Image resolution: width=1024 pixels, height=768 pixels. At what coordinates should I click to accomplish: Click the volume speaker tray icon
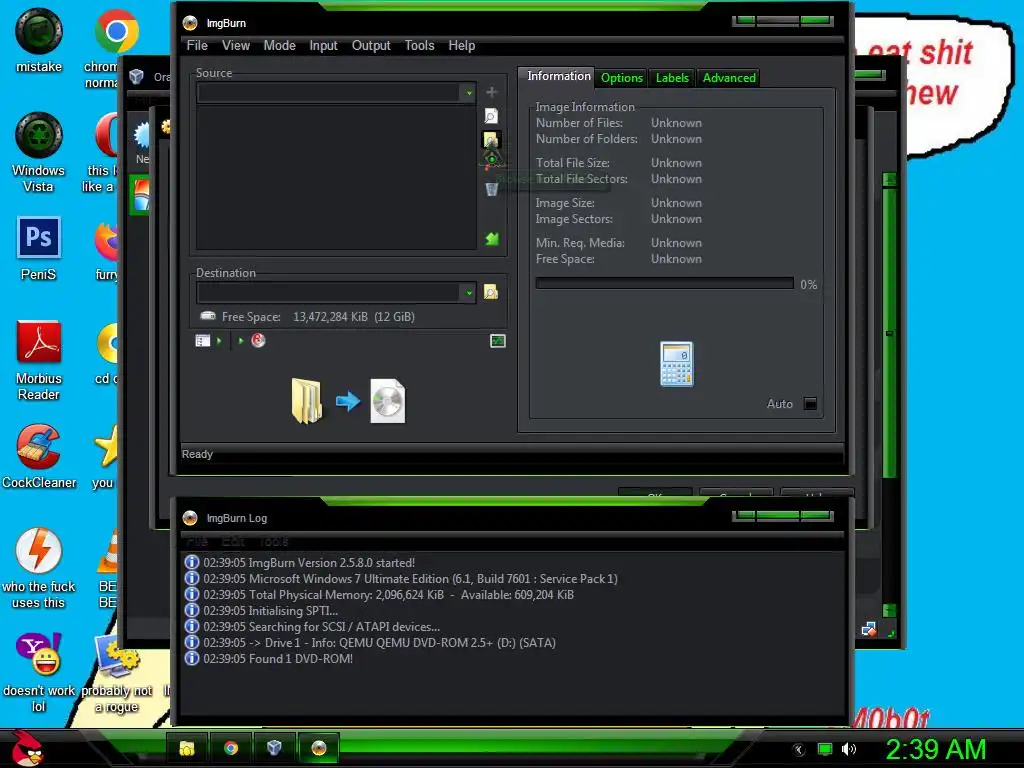pos(849,749)
